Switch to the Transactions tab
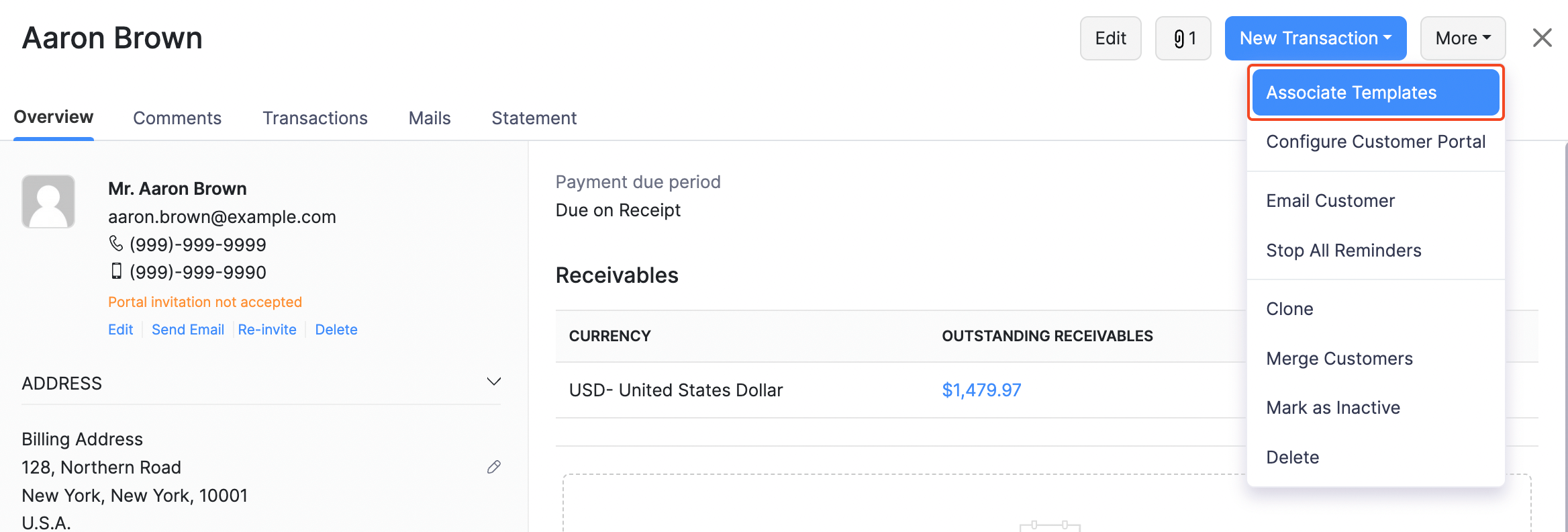Image resolution: width=1568 pixels, height=532 pixels. click(x=315, y=118)
